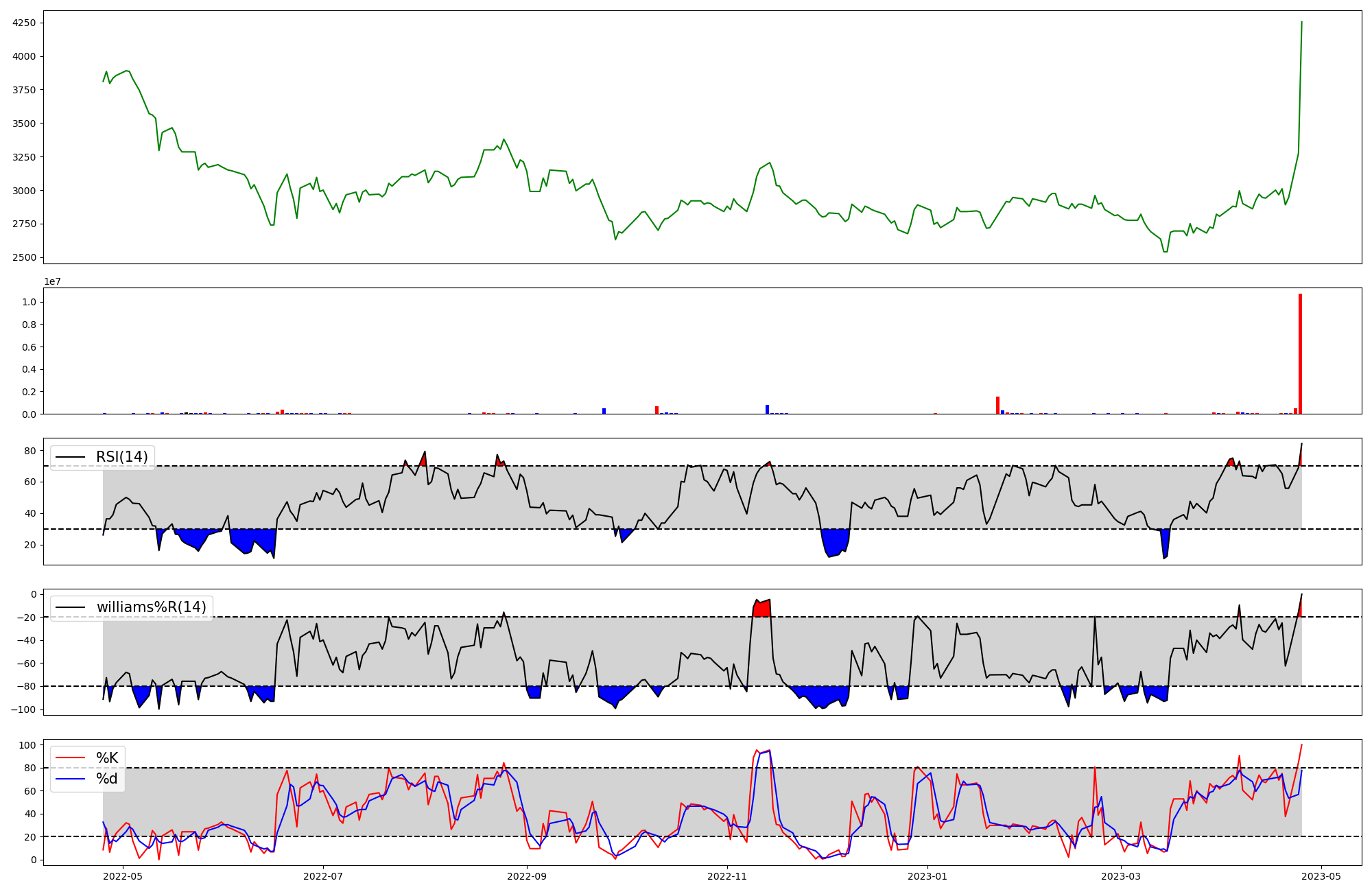1372x892 pixels.
Task: Click the 2022-05 date tick label
Action: tap(122, 876)
